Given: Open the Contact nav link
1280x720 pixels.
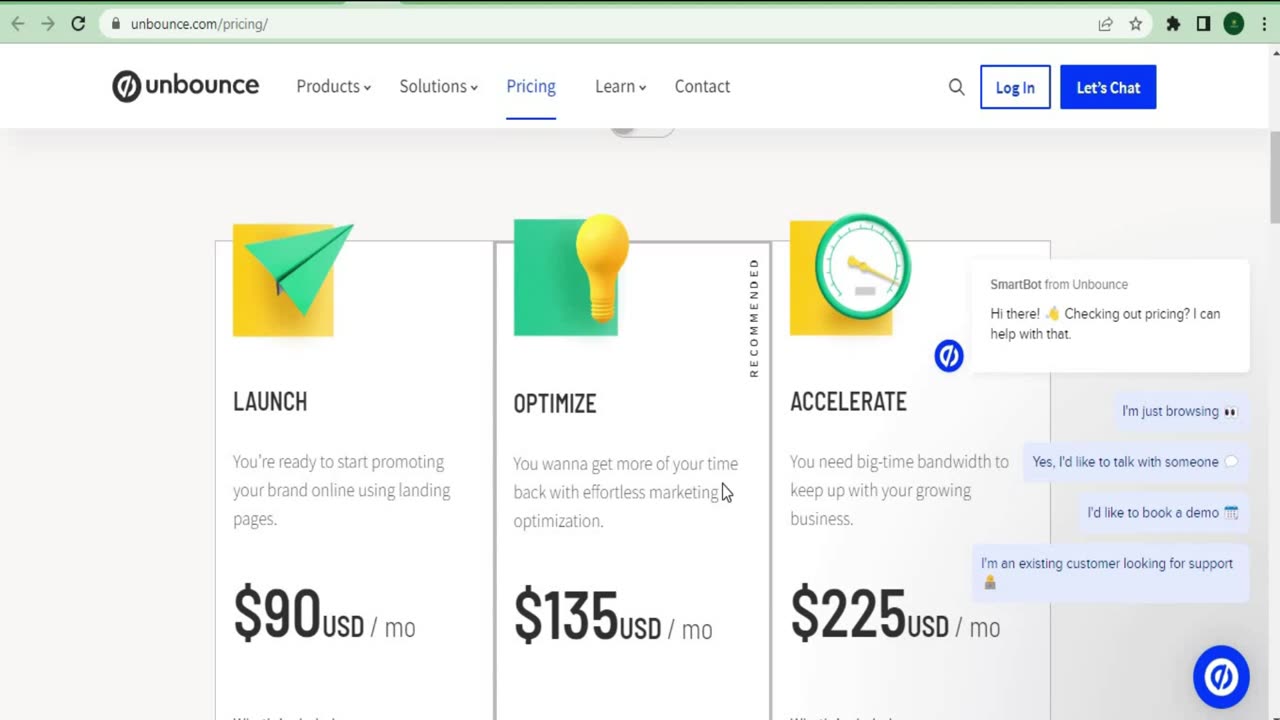Looking at the screenshot, I should (x=702, y=87).
